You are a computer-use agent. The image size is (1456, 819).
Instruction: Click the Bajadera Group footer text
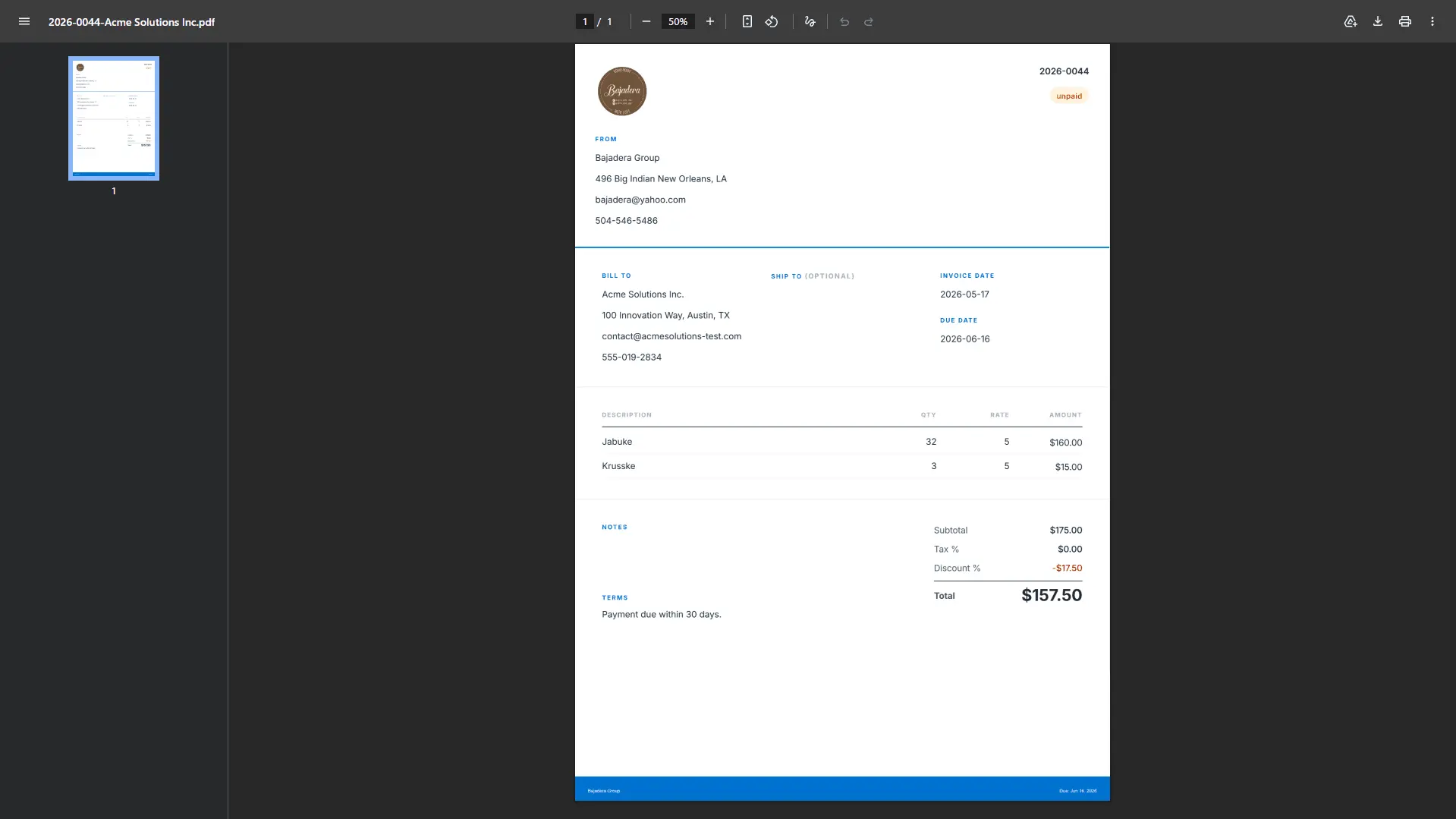tap(603, 791)
